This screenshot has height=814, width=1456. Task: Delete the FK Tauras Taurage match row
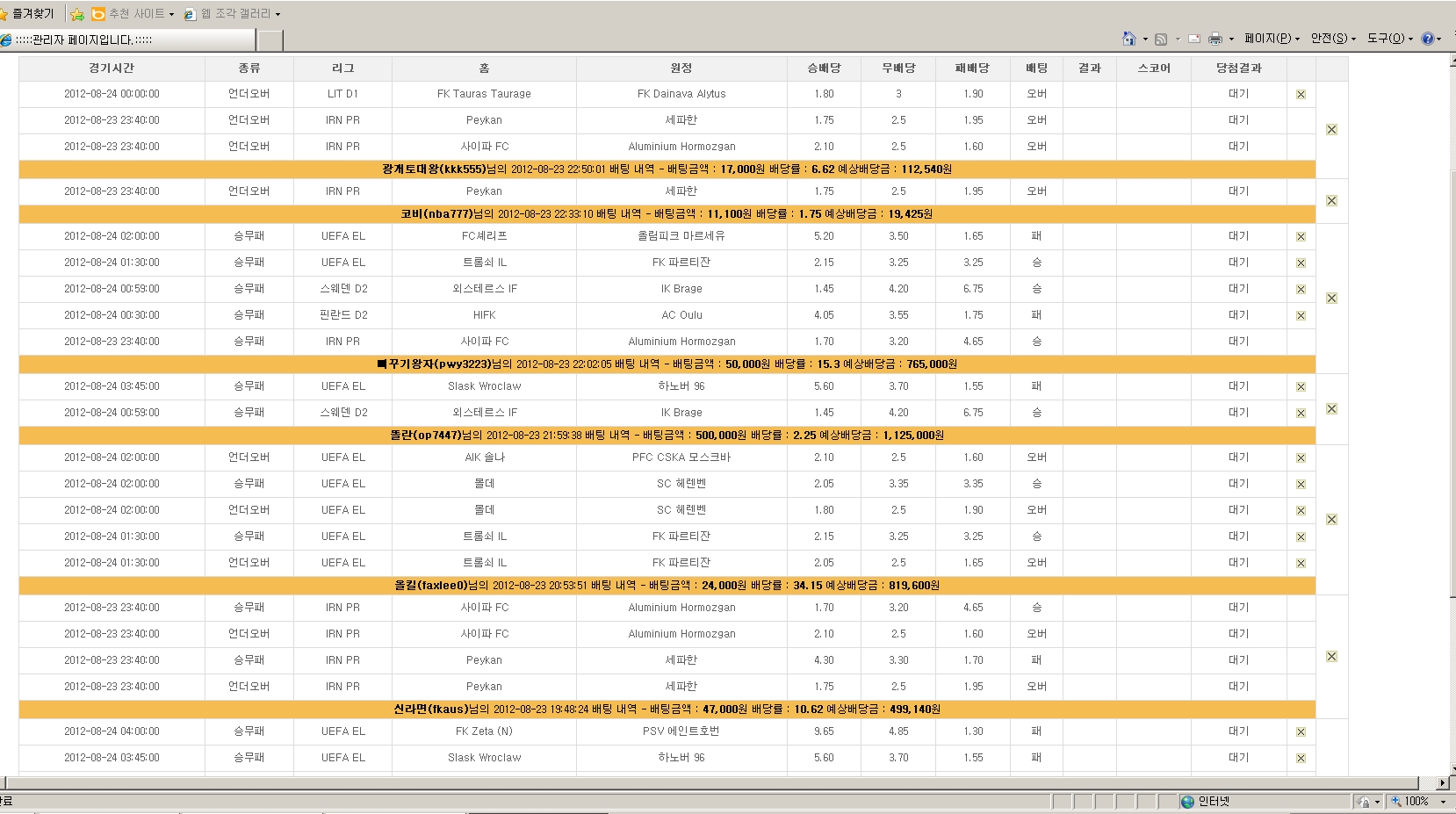click(x=1301, y=94)
